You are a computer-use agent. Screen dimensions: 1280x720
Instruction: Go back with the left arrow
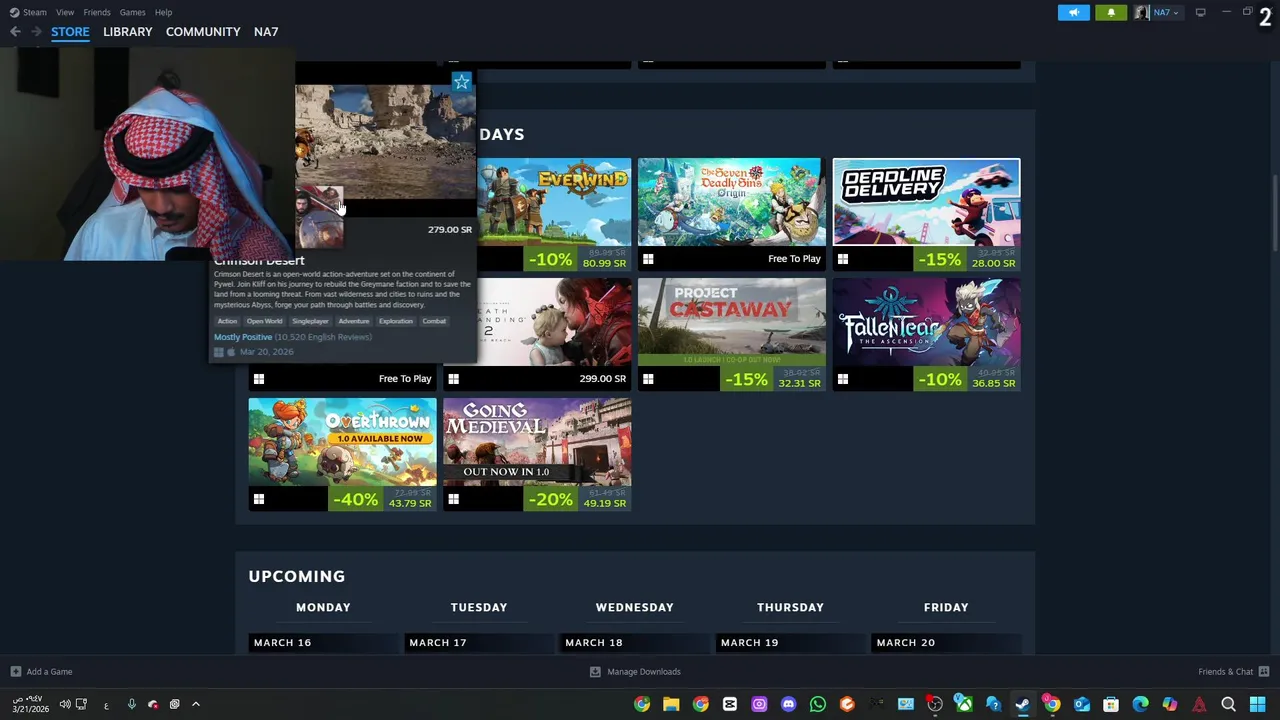point(15,32)
